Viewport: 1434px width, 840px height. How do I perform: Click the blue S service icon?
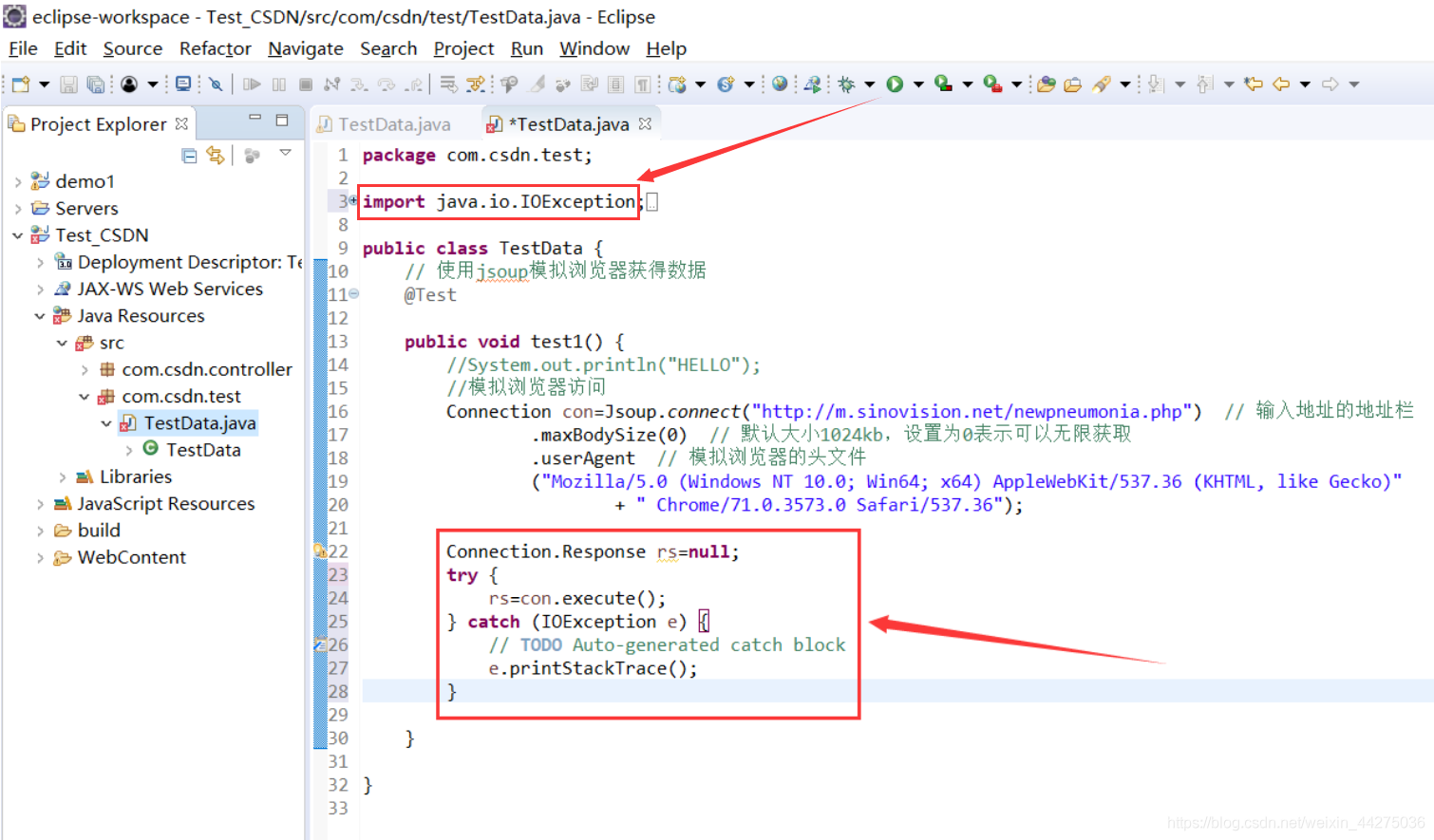click(726, 84)
